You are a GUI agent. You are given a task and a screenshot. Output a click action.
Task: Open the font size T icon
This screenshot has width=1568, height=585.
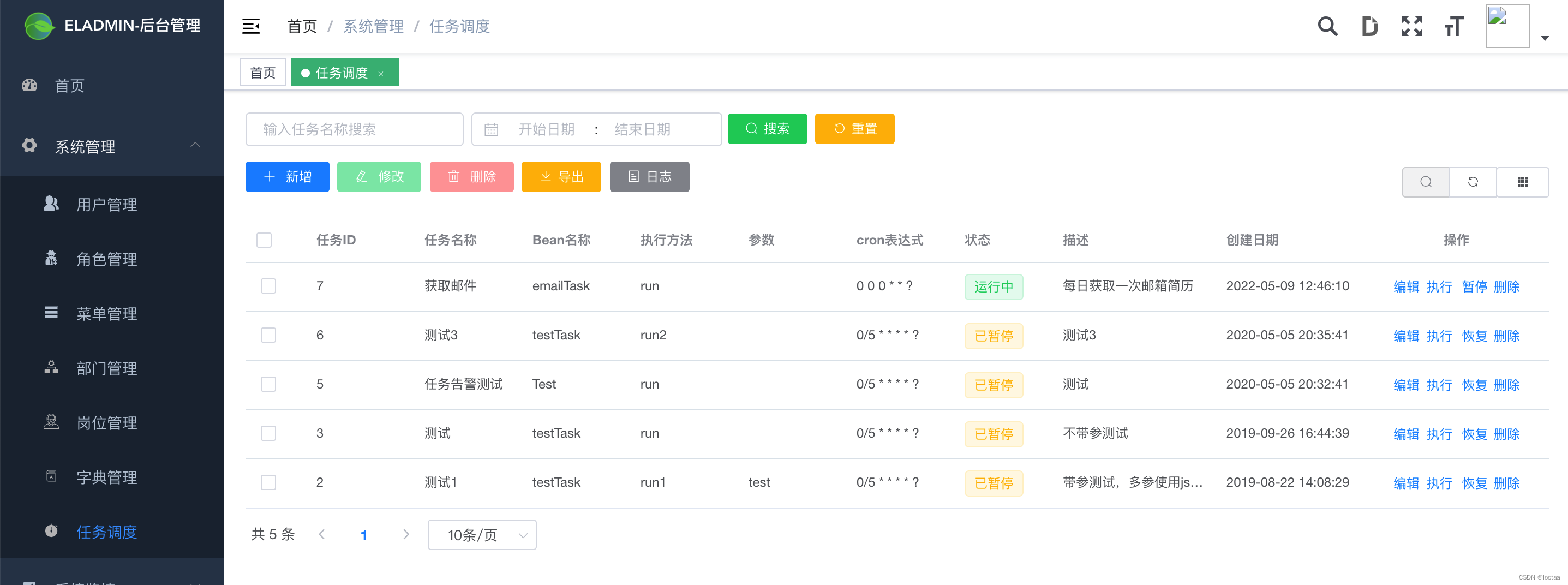pyautogui.click(x=1454, y=26)
